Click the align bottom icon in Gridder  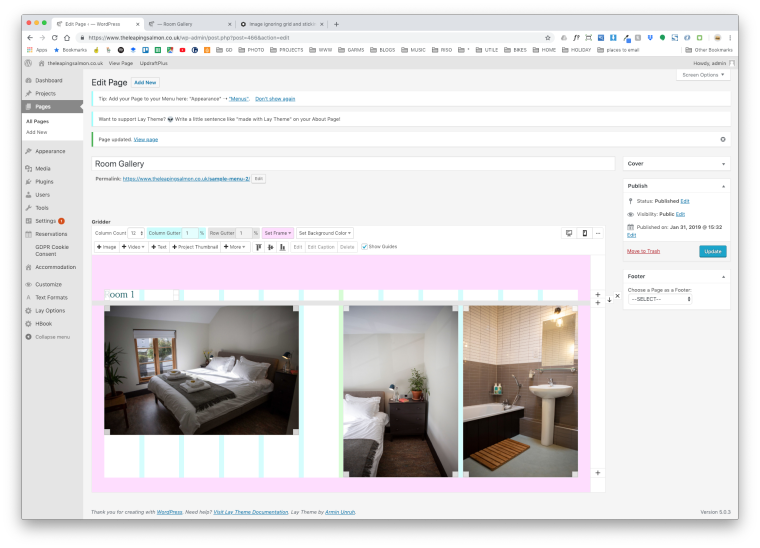click(x=283, y=247)
